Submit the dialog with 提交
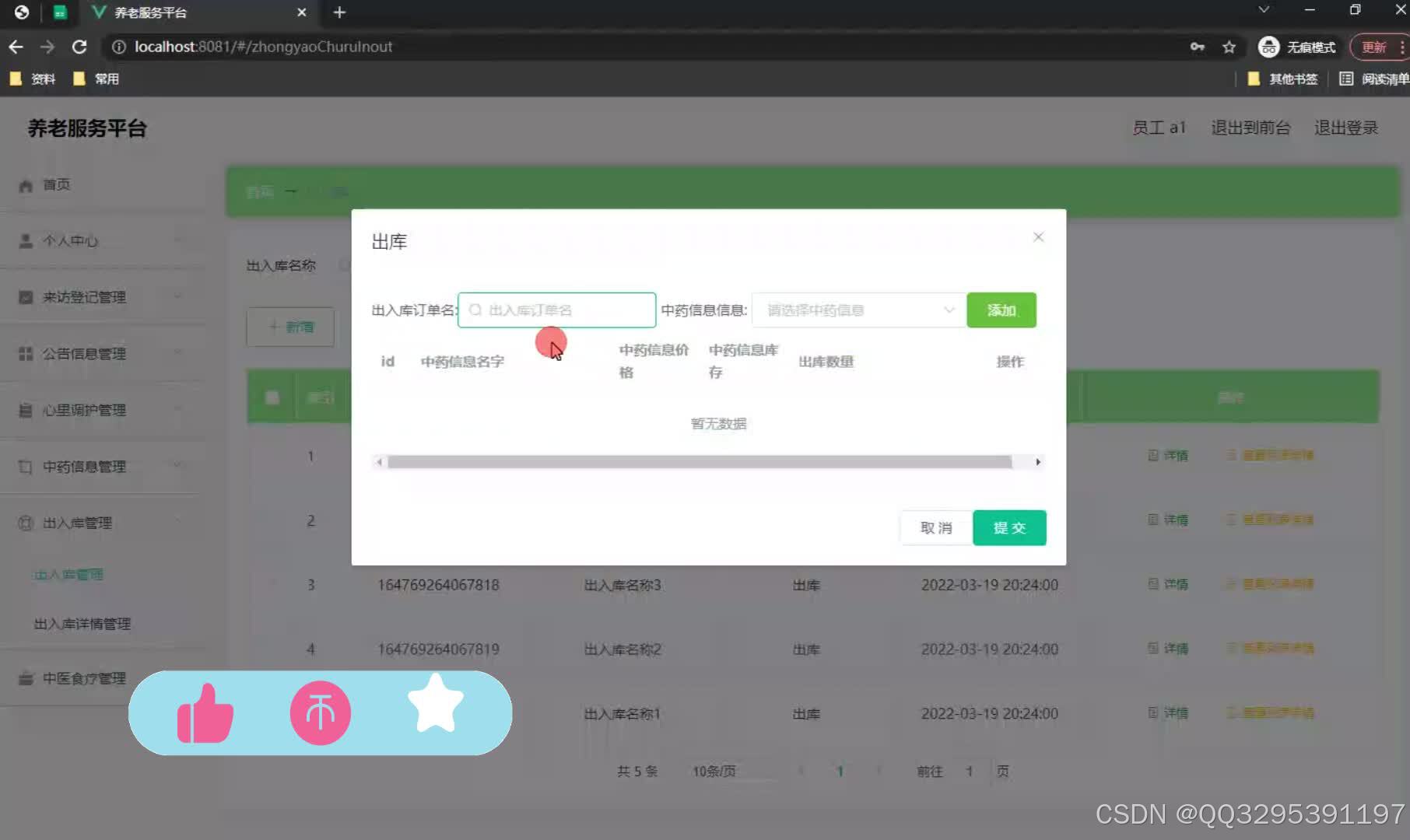1410x840 pixels. [x=1009, y=528]
